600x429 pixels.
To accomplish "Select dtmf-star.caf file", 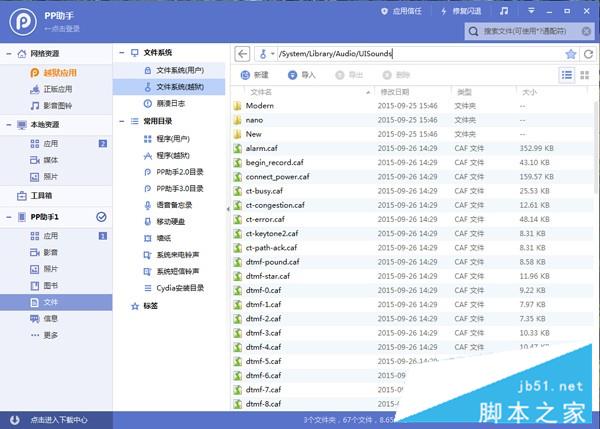I will coord(412,276).
